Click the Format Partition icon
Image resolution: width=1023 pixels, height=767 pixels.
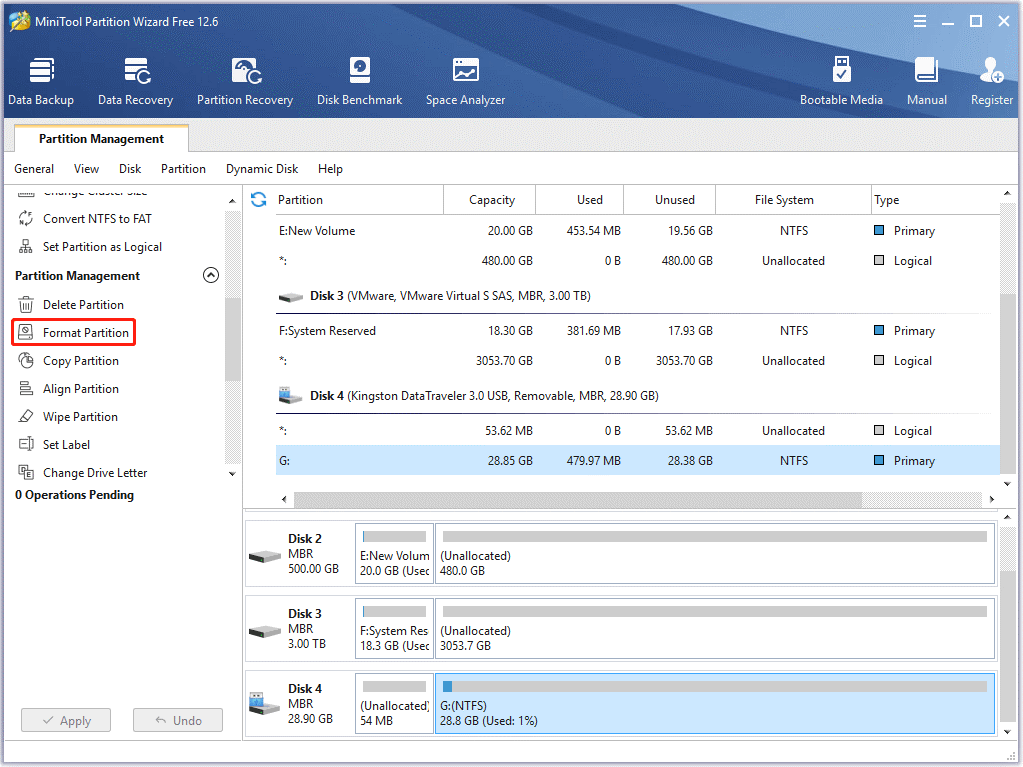click(25, 333)
